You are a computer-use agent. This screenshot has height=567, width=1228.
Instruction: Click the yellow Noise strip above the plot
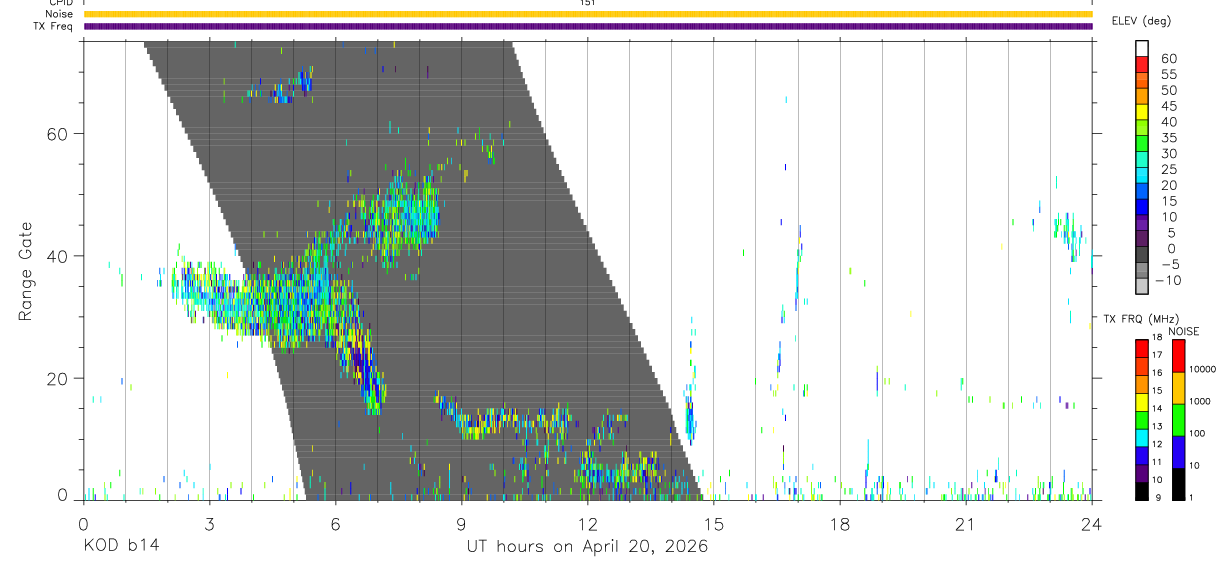588,14
